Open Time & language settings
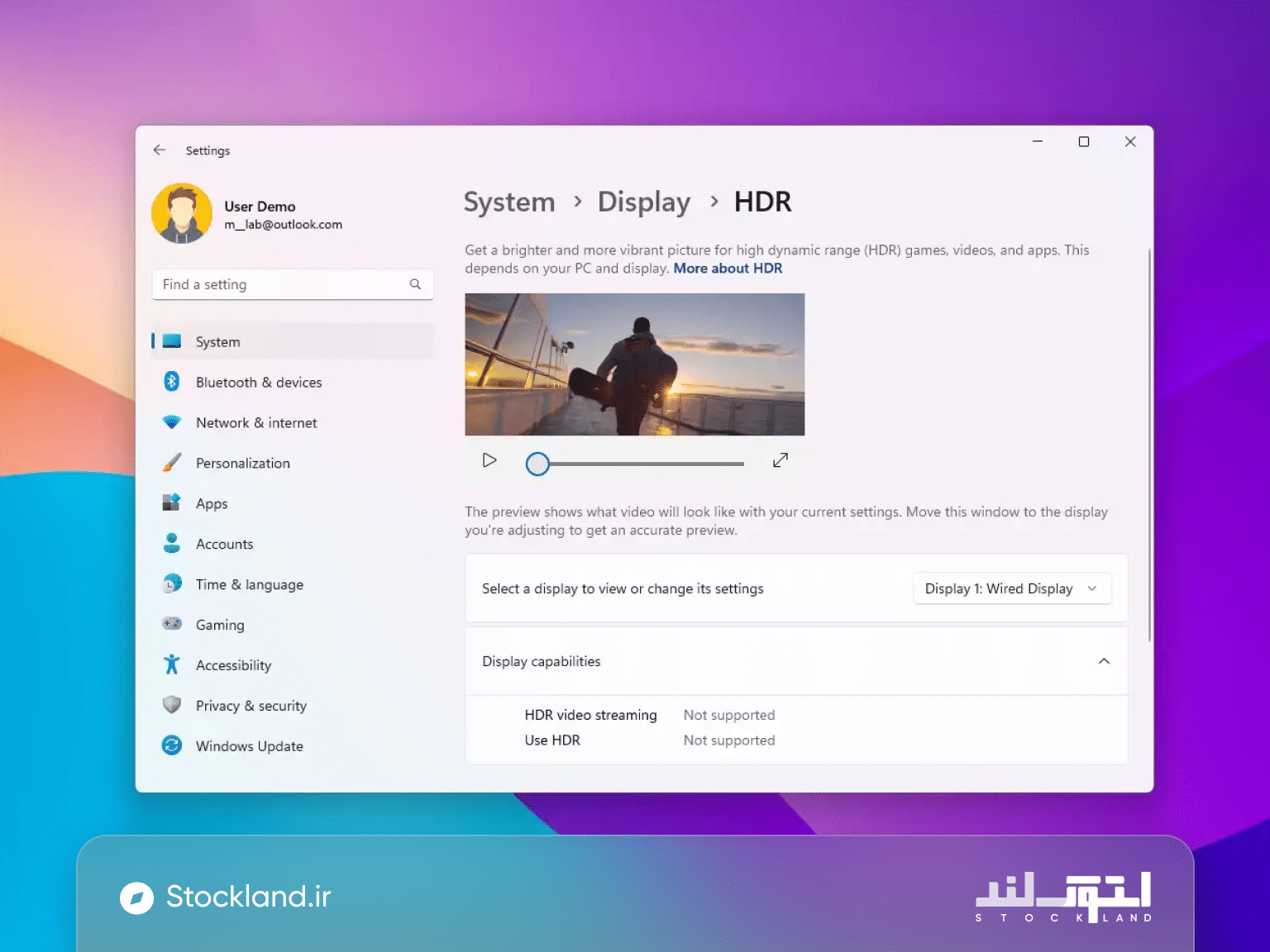The height and width of the screenshot is (952, 1270). click(293, 584)
